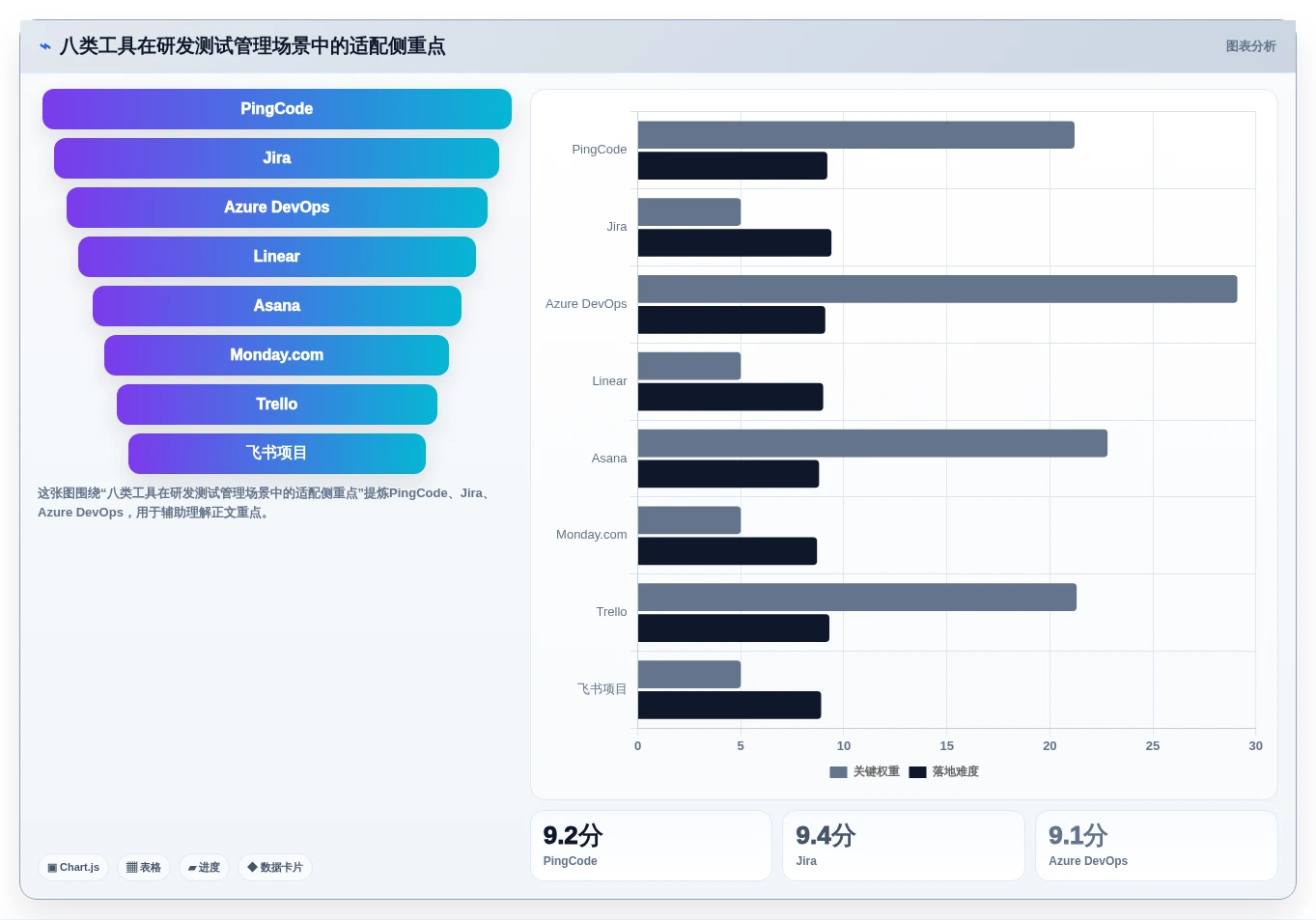This screenshot has height=920, width=1316.
Task: Click 飞书项目's dark 落地难度 bar
Action: [730, 706]
